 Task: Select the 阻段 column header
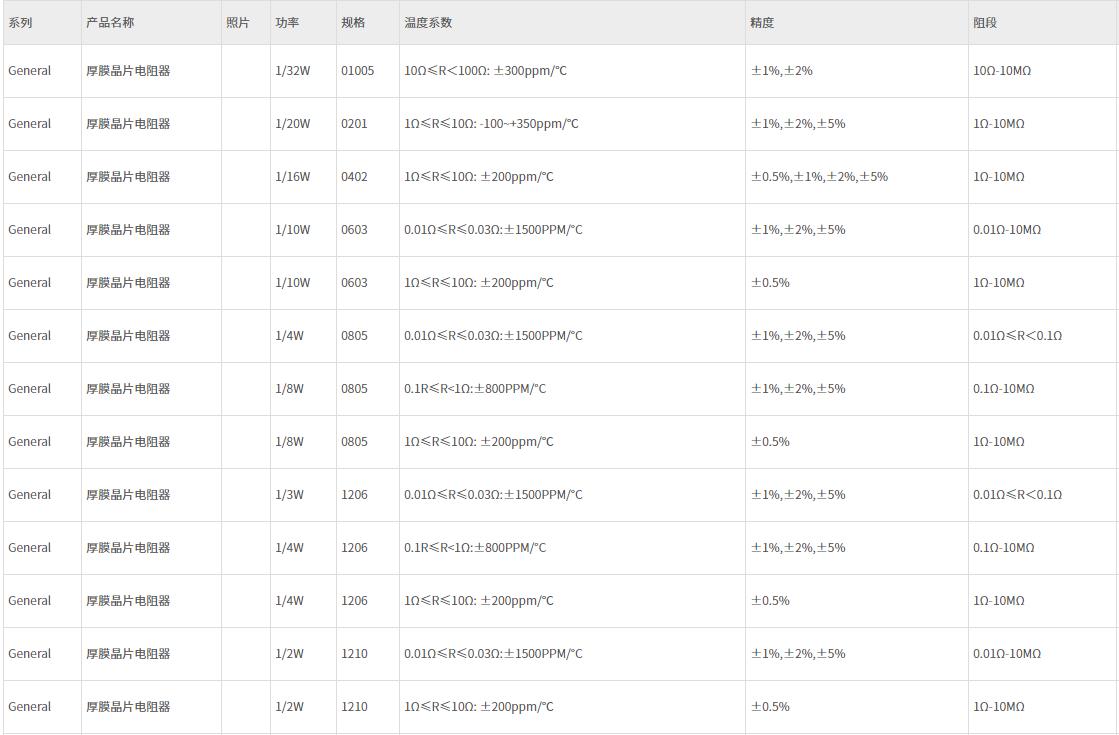pyautogui.click(x=985, y=22)
